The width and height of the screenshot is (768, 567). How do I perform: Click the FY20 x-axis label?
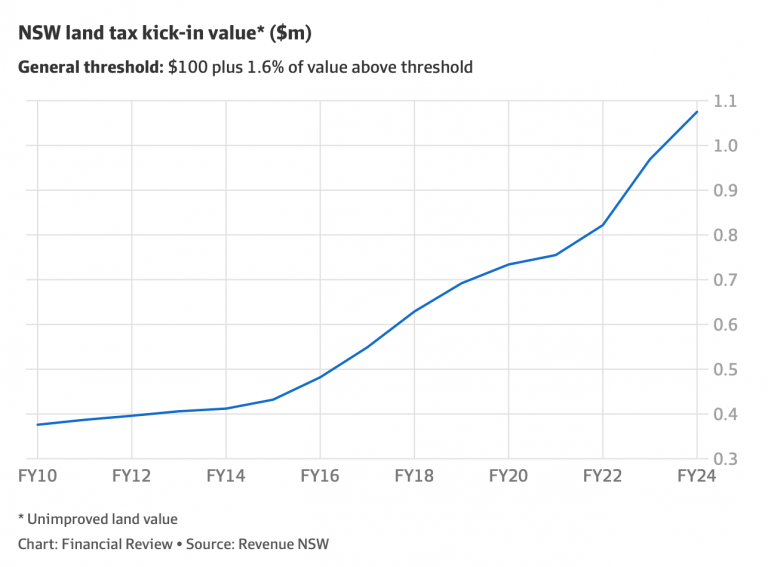point(508,476)
